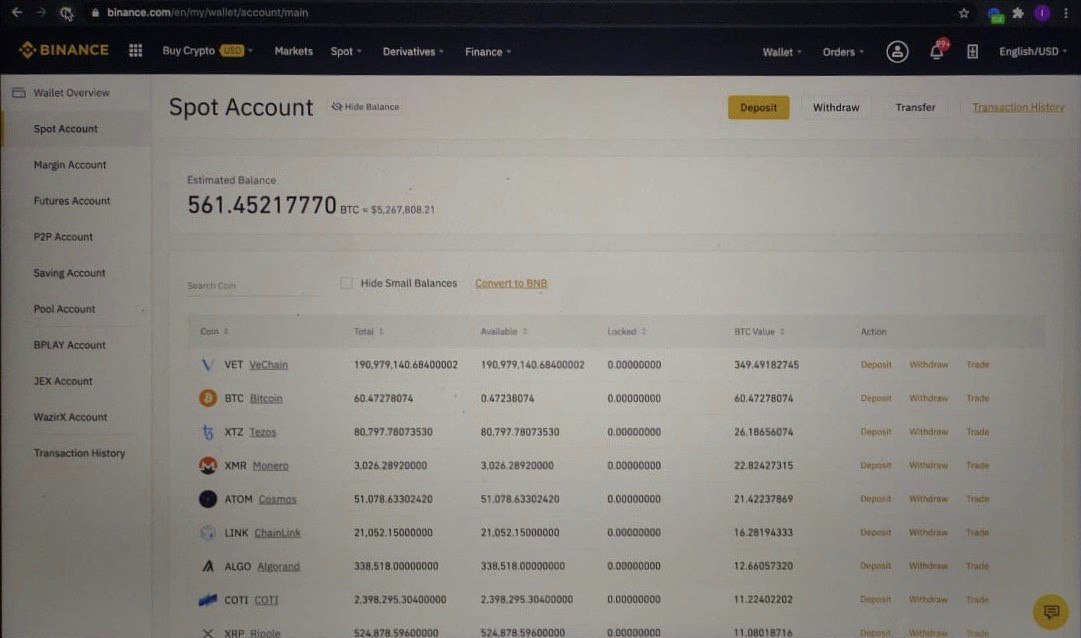Screen dimensions: 1081x638
Task: Click the browser forward arrow
Action: click(x=41, y=12)
